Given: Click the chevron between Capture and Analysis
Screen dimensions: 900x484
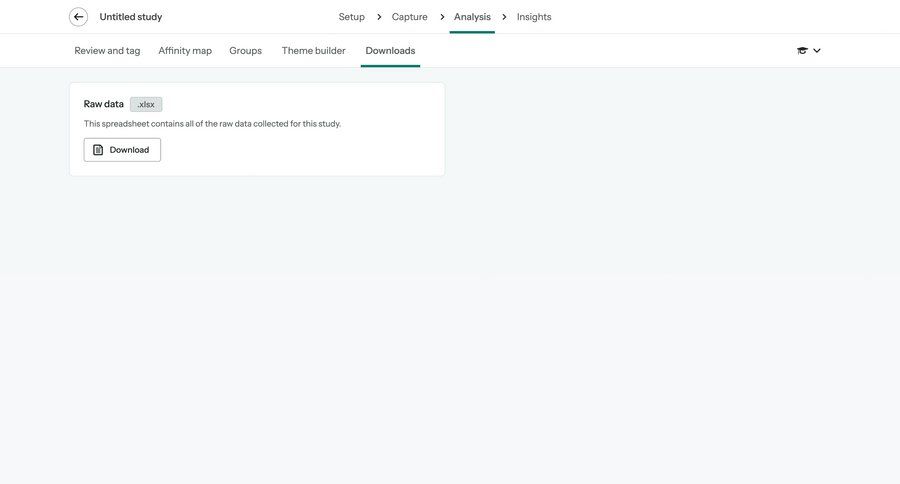Looking at the screenshot, I should coord(442,17).
